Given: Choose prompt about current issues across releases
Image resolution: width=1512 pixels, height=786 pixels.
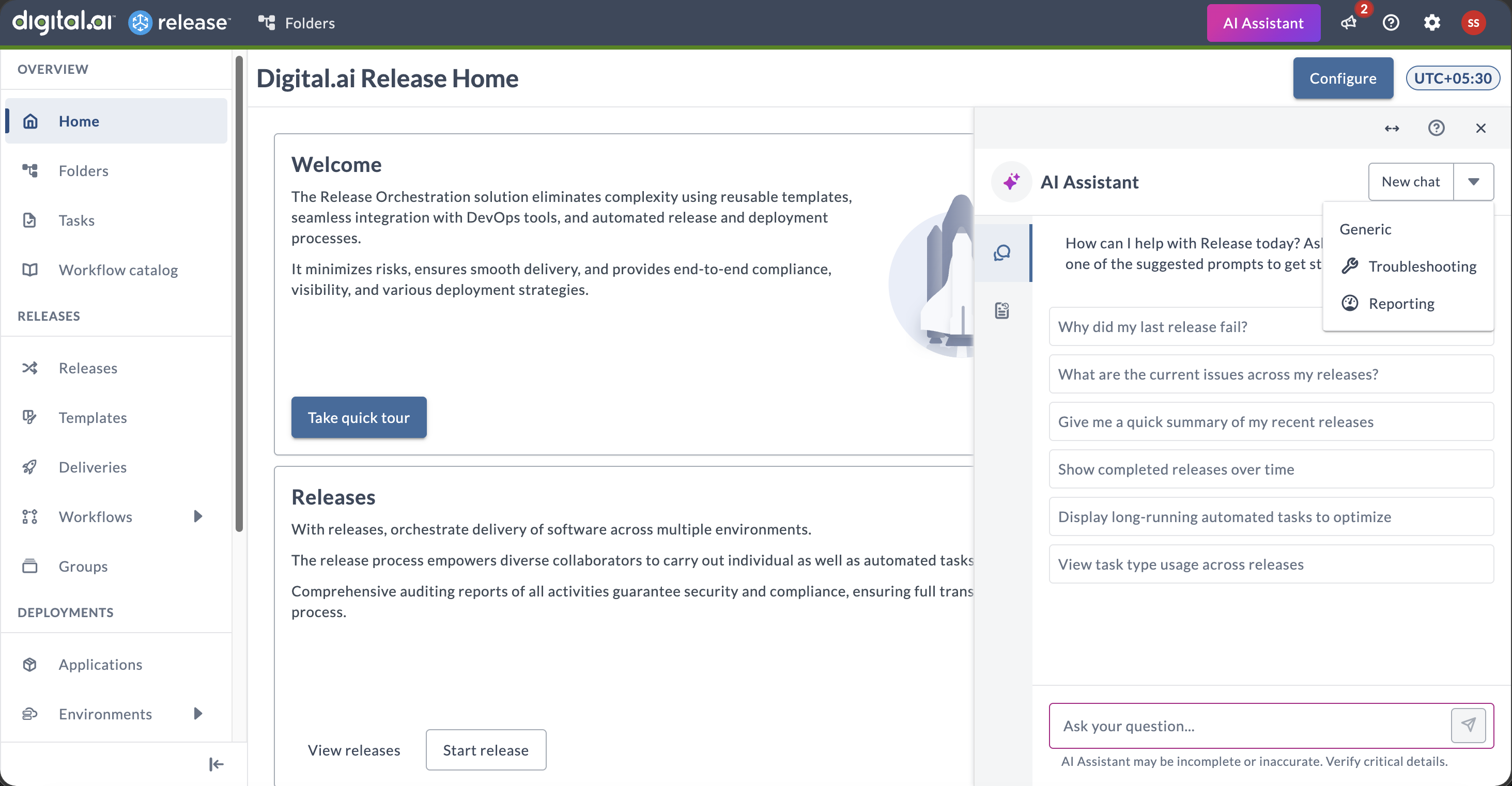Looking at the screenshot, I should tap(1271, 374).
